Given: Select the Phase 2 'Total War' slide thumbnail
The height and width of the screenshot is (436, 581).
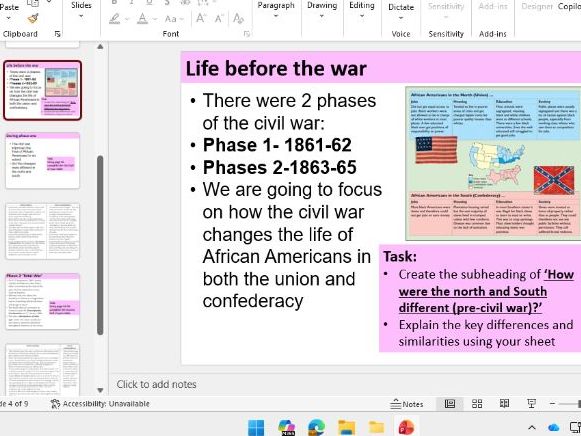Looking at the screenshot, I should pos(43,301).
